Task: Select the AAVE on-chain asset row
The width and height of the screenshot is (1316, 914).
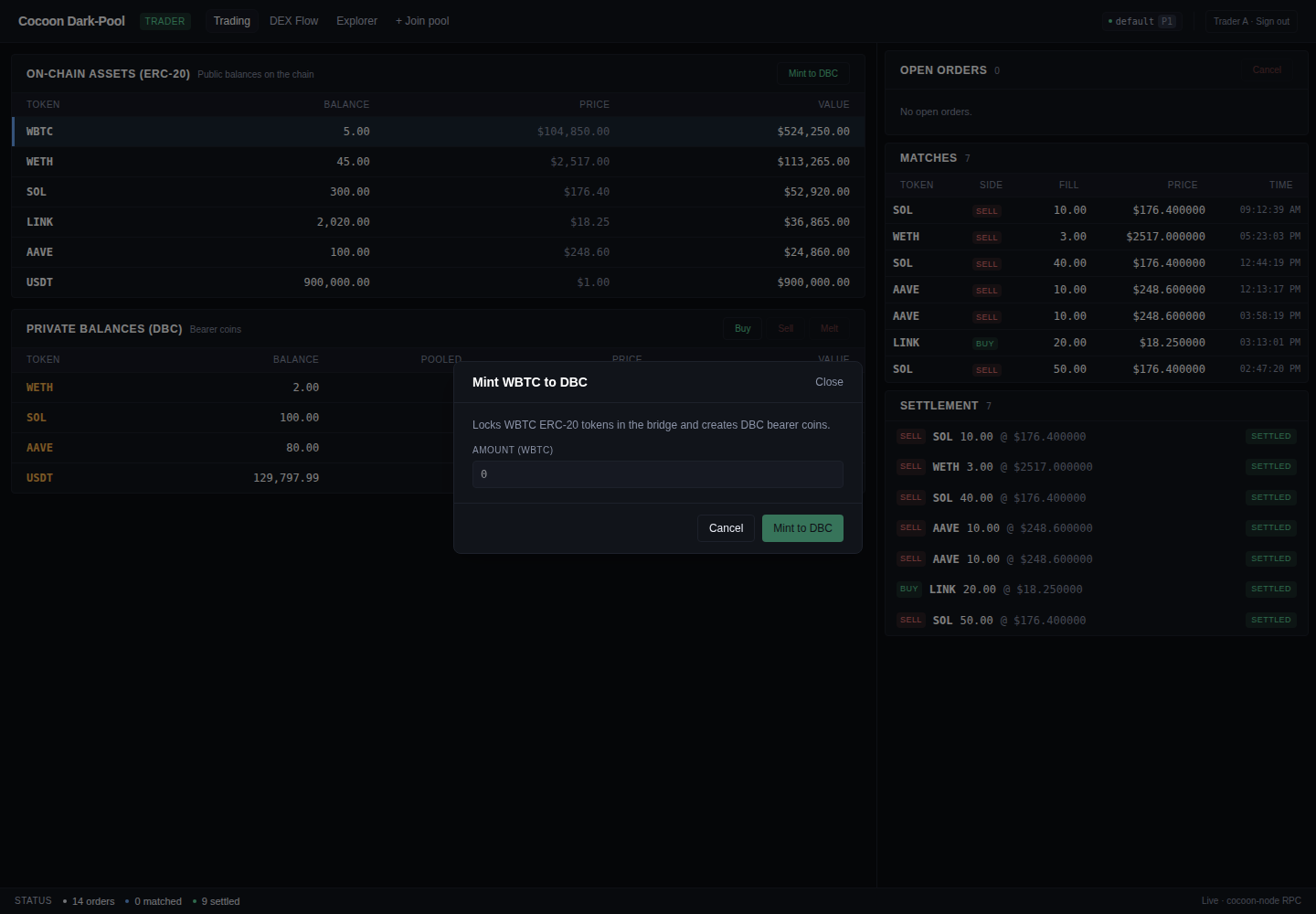Action: coord(439,252)
